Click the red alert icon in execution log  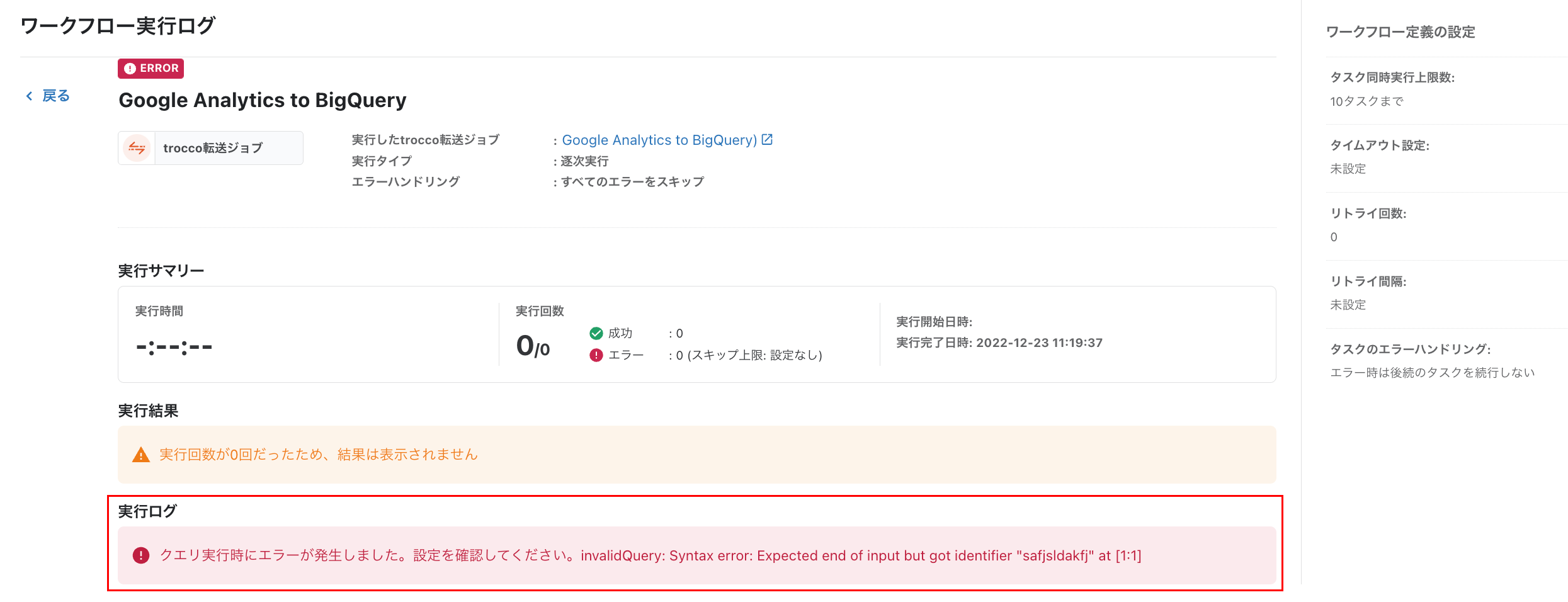(x=141, y=555)
